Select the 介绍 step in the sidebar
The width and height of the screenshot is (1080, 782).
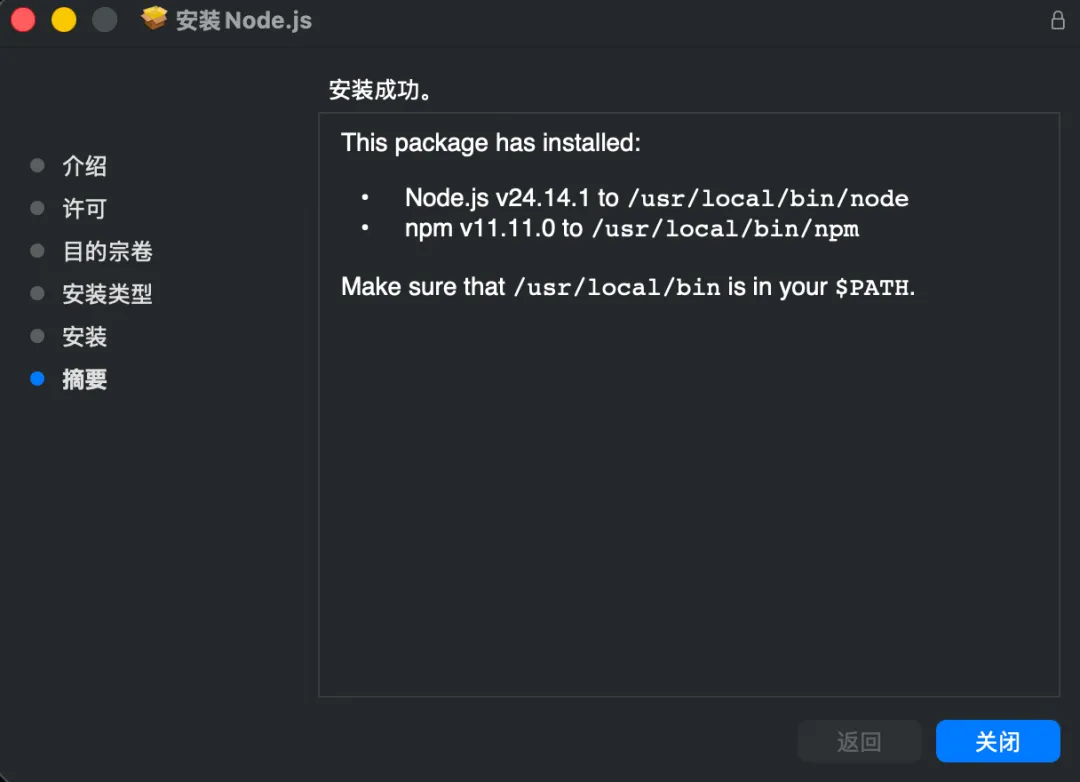pyautogui.click(x=84, y=166)
